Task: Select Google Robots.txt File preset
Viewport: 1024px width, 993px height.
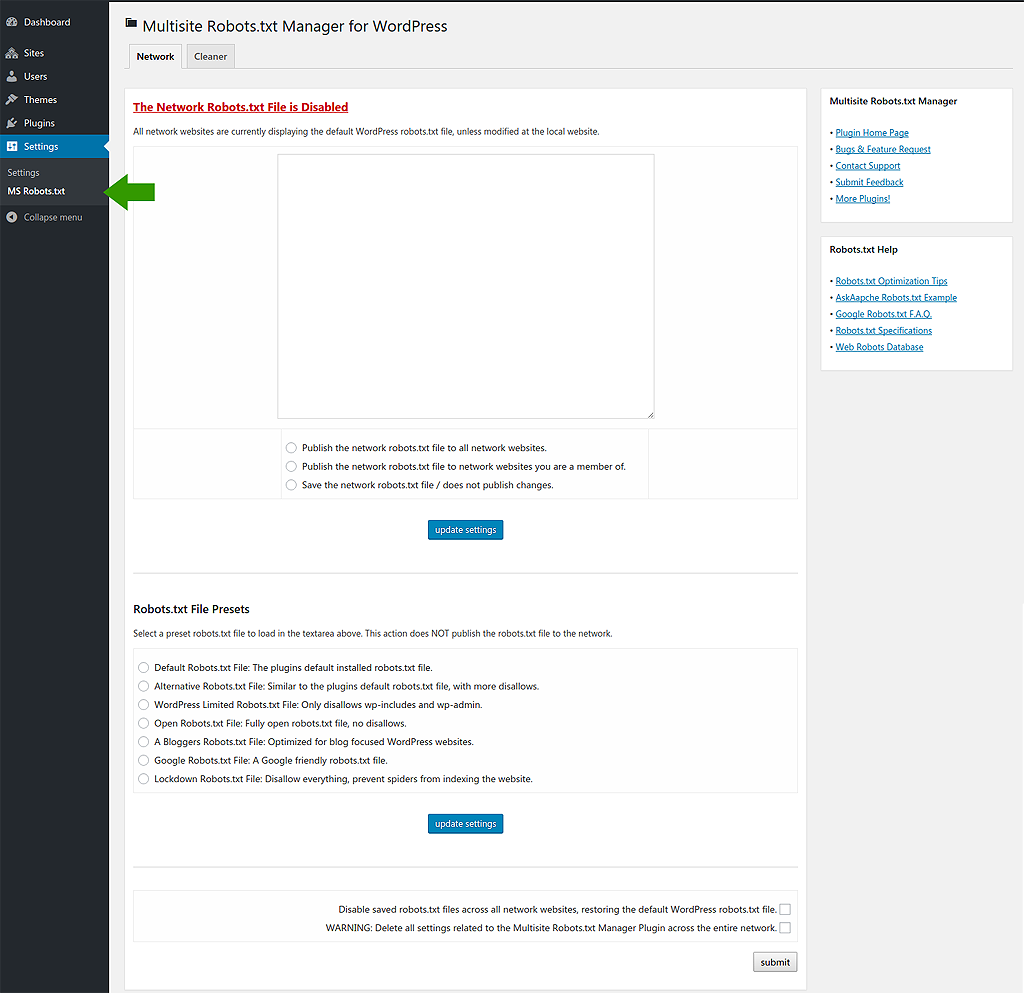Action: point(144,761)
